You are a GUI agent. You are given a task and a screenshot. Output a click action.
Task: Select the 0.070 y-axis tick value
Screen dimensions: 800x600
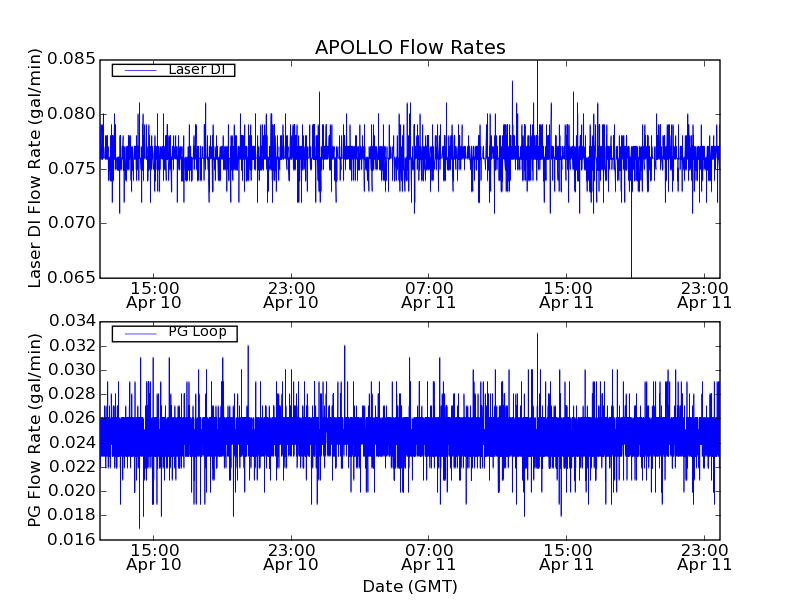tap(71, 223)
